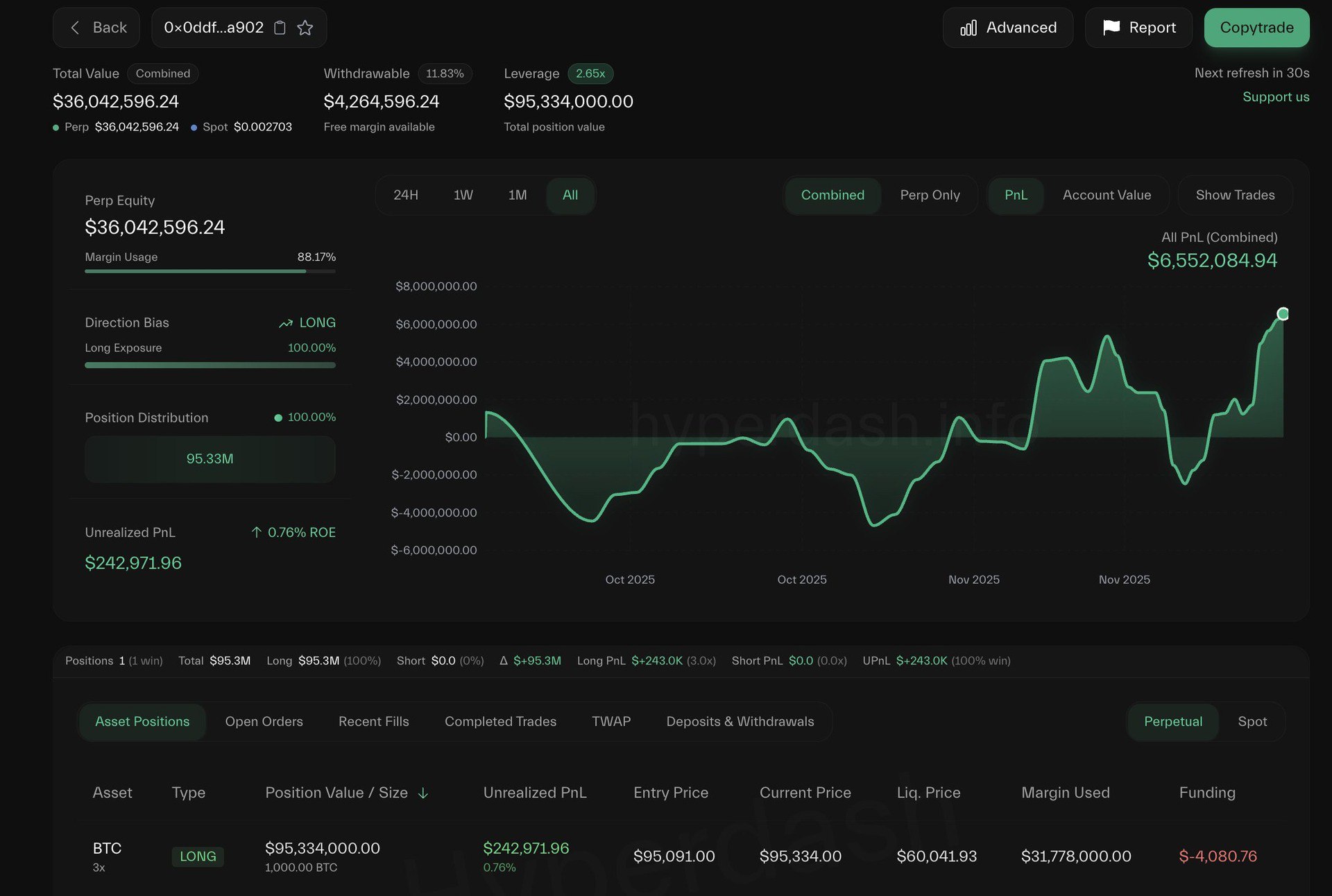
Task: Click the Margin Usage progress bar
Action: 210,271
